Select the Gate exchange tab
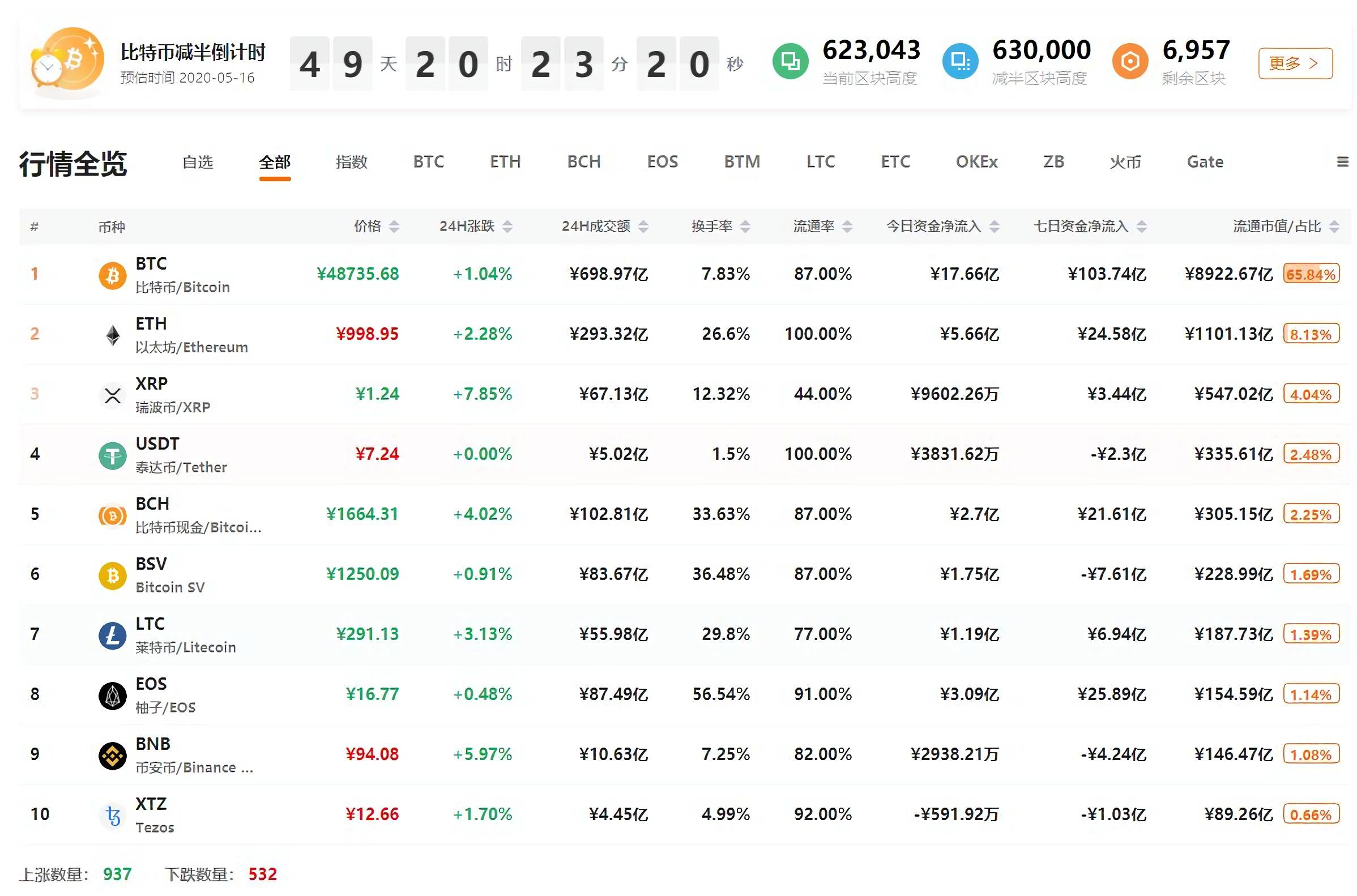The width and height of the screenshot is (1357, 896). (x=1205, y=163)
